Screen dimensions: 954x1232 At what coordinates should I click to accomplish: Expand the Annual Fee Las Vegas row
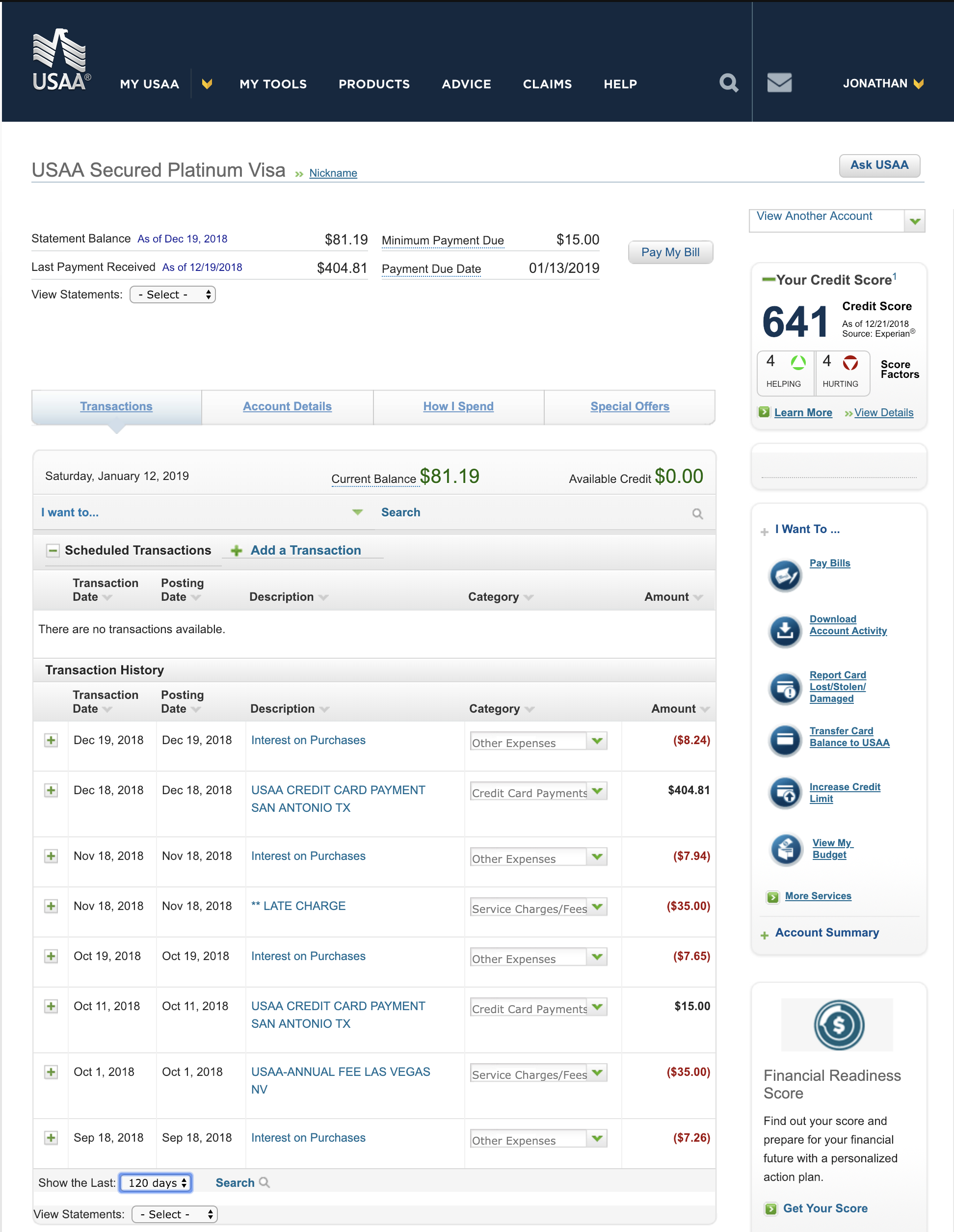click(x=51, y=1072)
